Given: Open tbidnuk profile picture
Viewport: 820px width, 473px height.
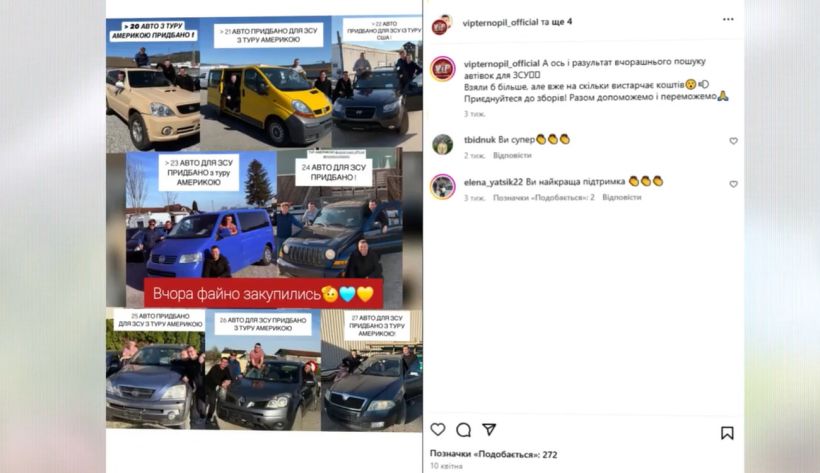Looking at the screenshot, I should point(442,144).
